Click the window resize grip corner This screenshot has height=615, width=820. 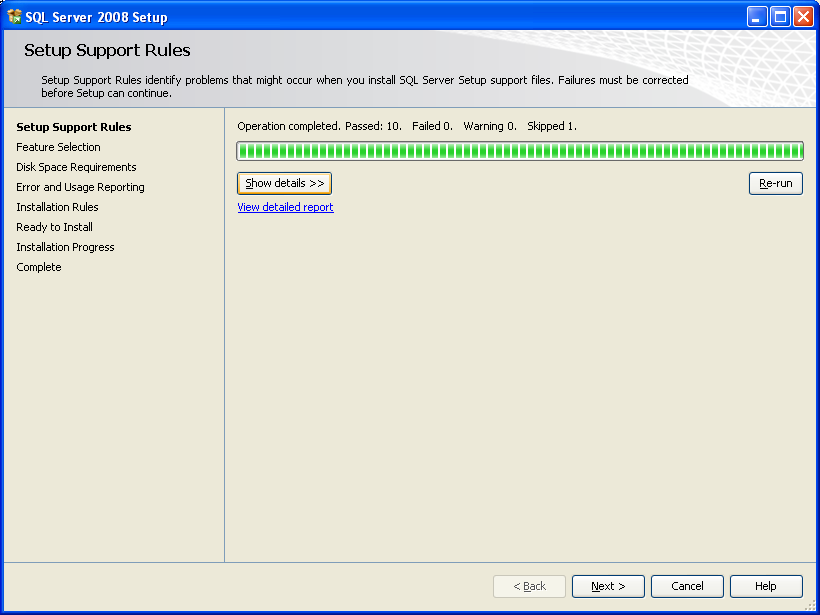coord(811,606)
